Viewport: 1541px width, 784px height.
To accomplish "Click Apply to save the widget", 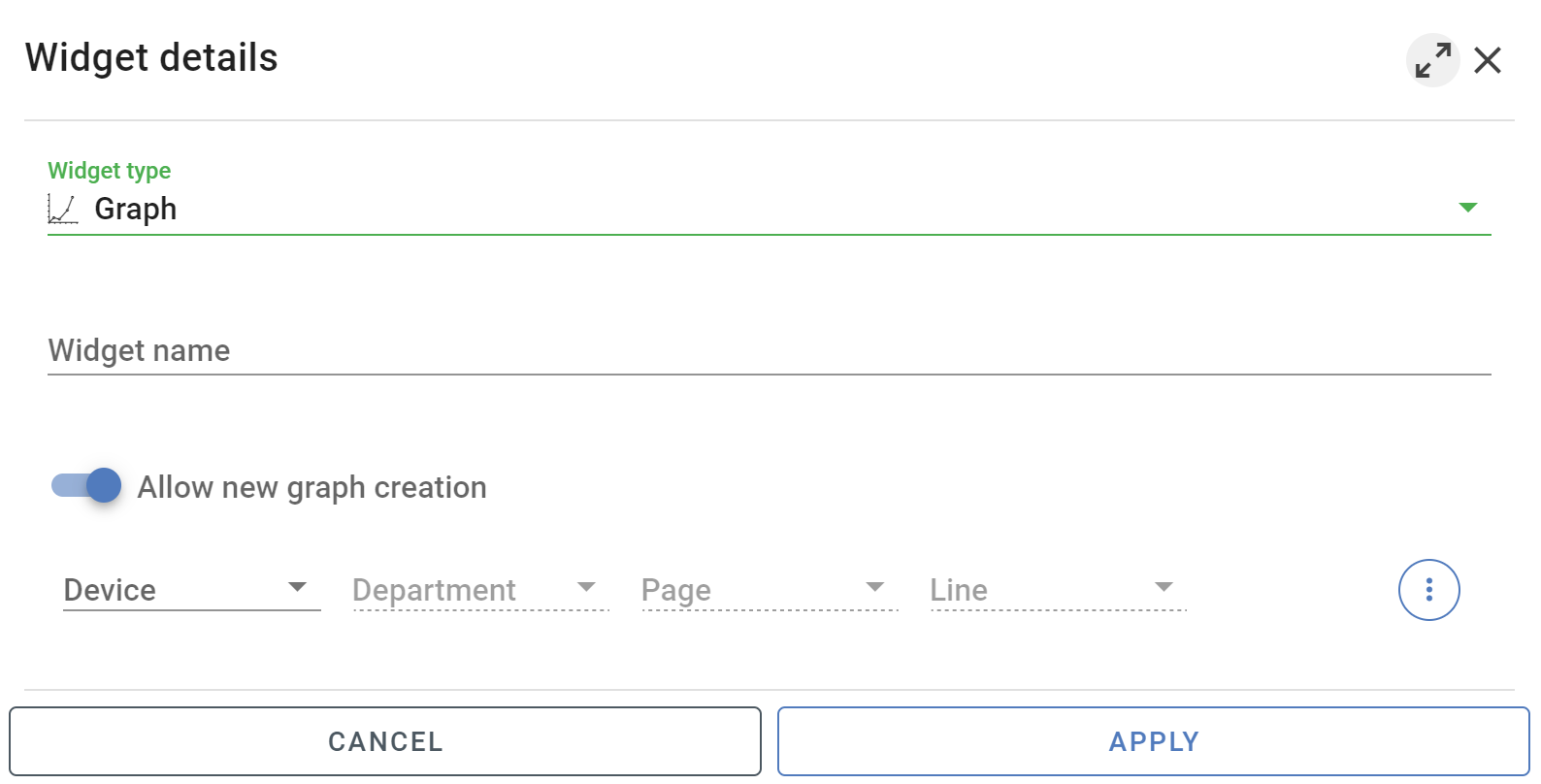I will [x=1153, y=740].
